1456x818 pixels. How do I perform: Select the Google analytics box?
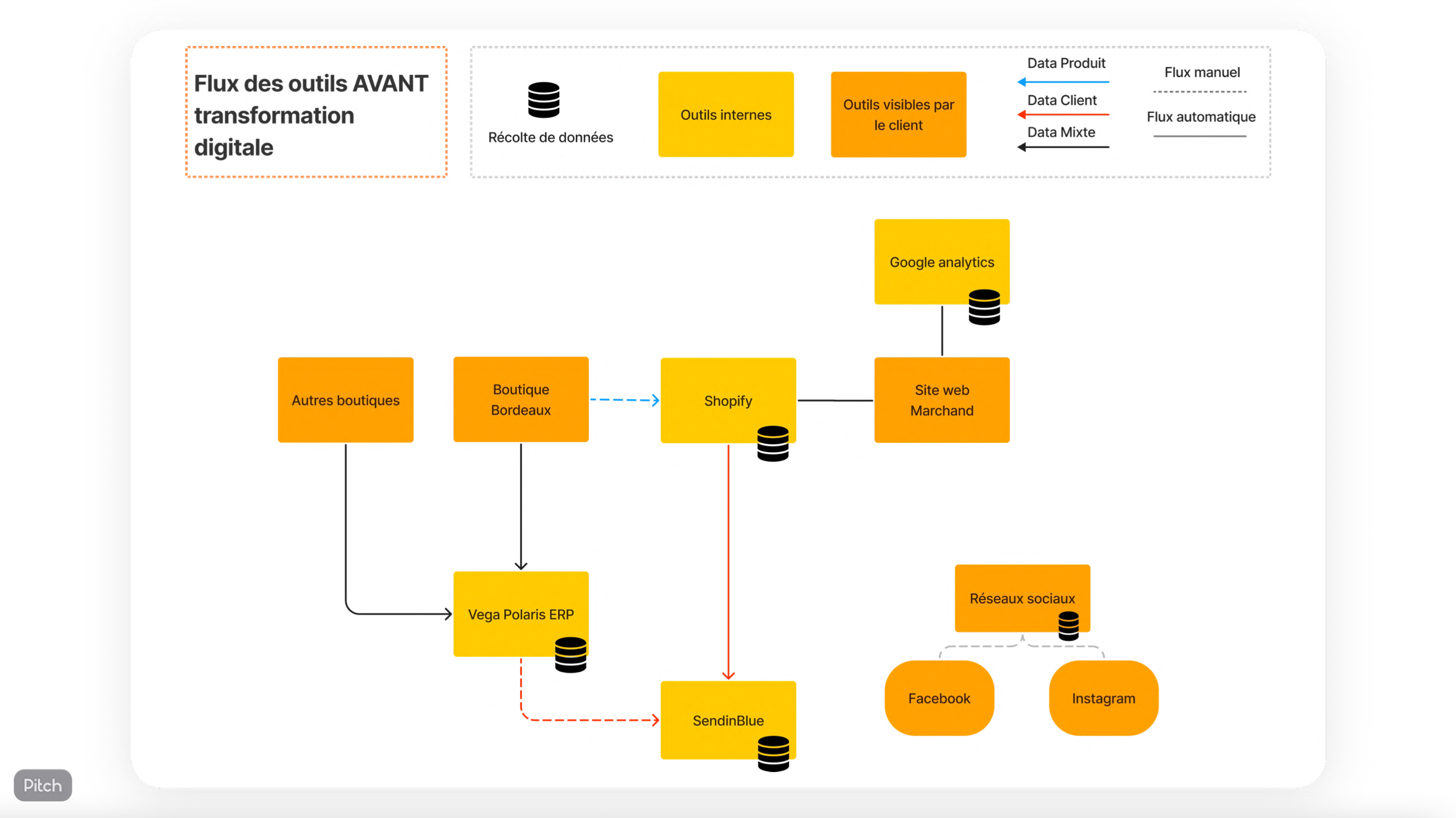click(x=942, y=262)
